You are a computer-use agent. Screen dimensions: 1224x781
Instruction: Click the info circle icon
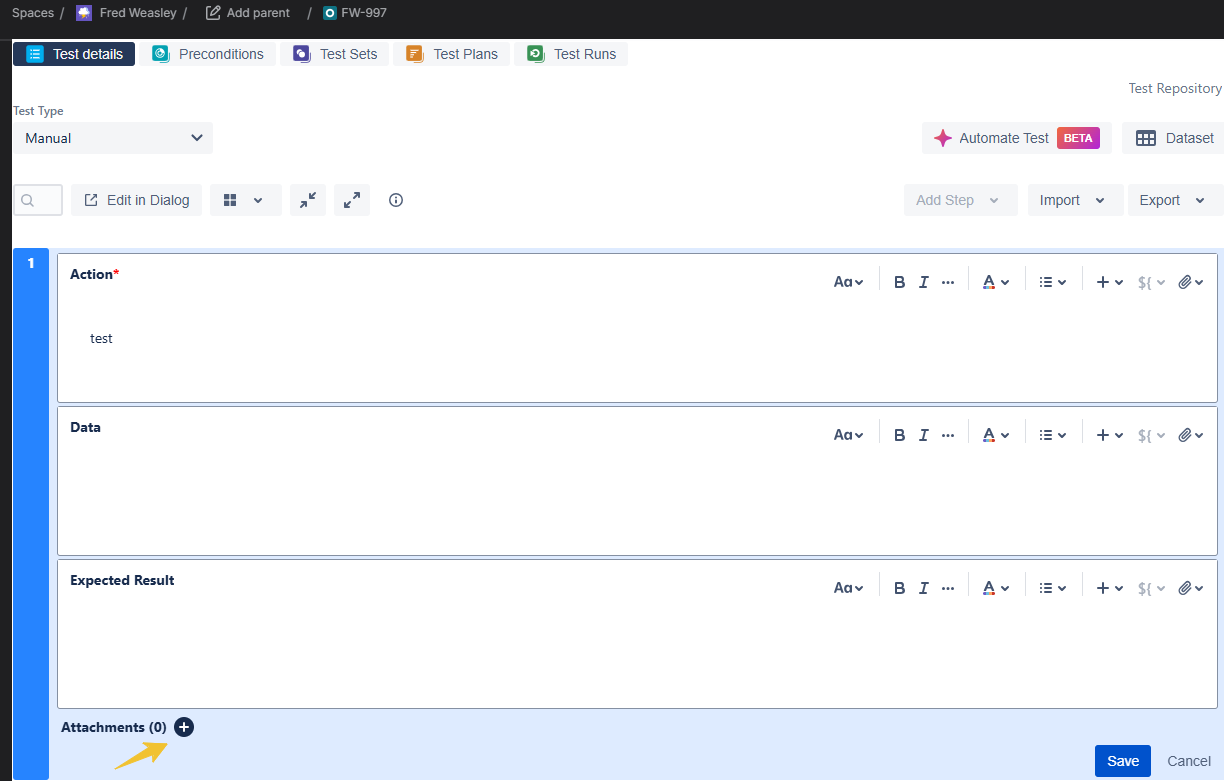click(396, 200)
